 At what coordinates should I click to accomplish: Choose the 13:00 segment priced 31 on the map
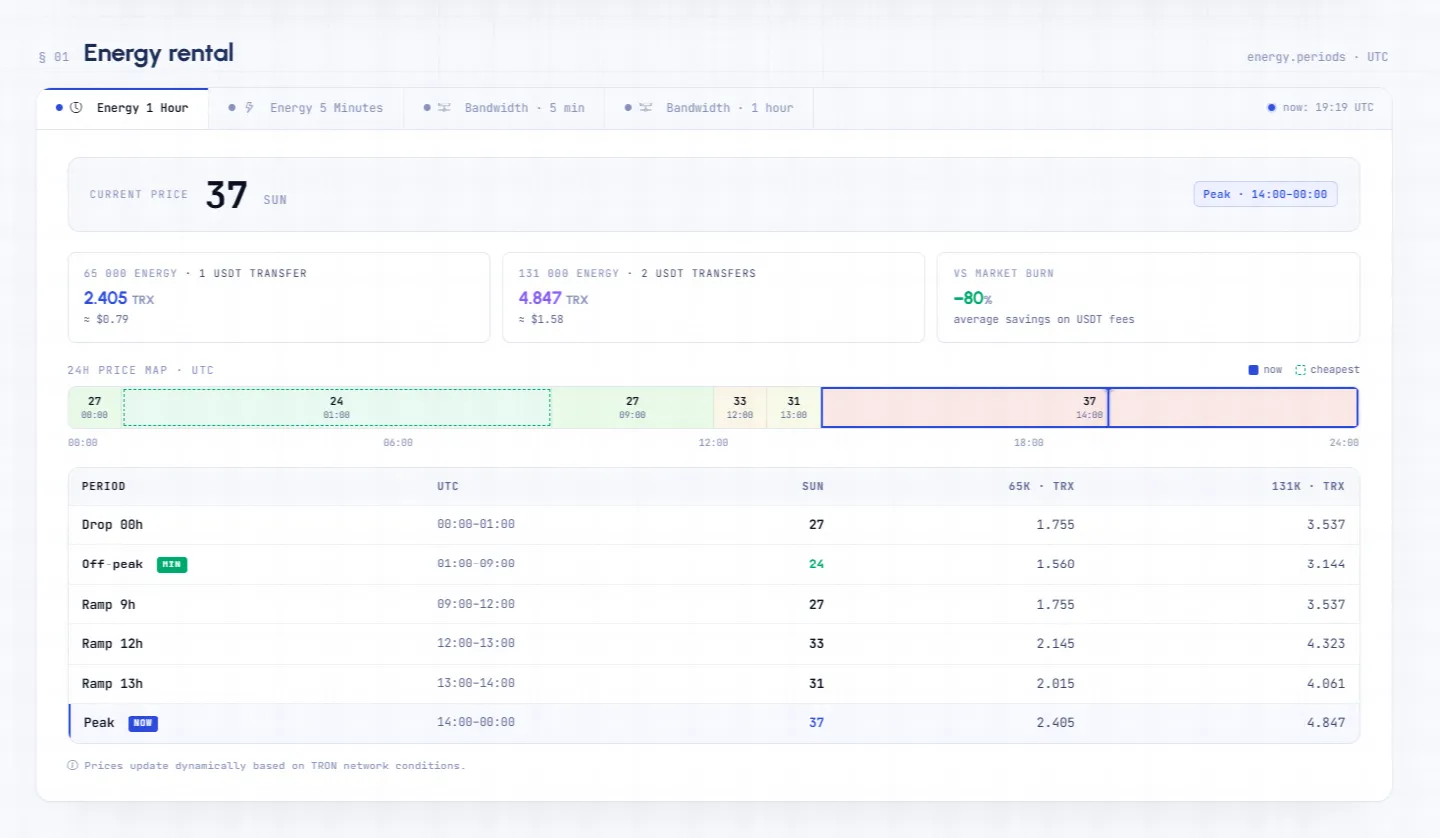click(794, 408)
